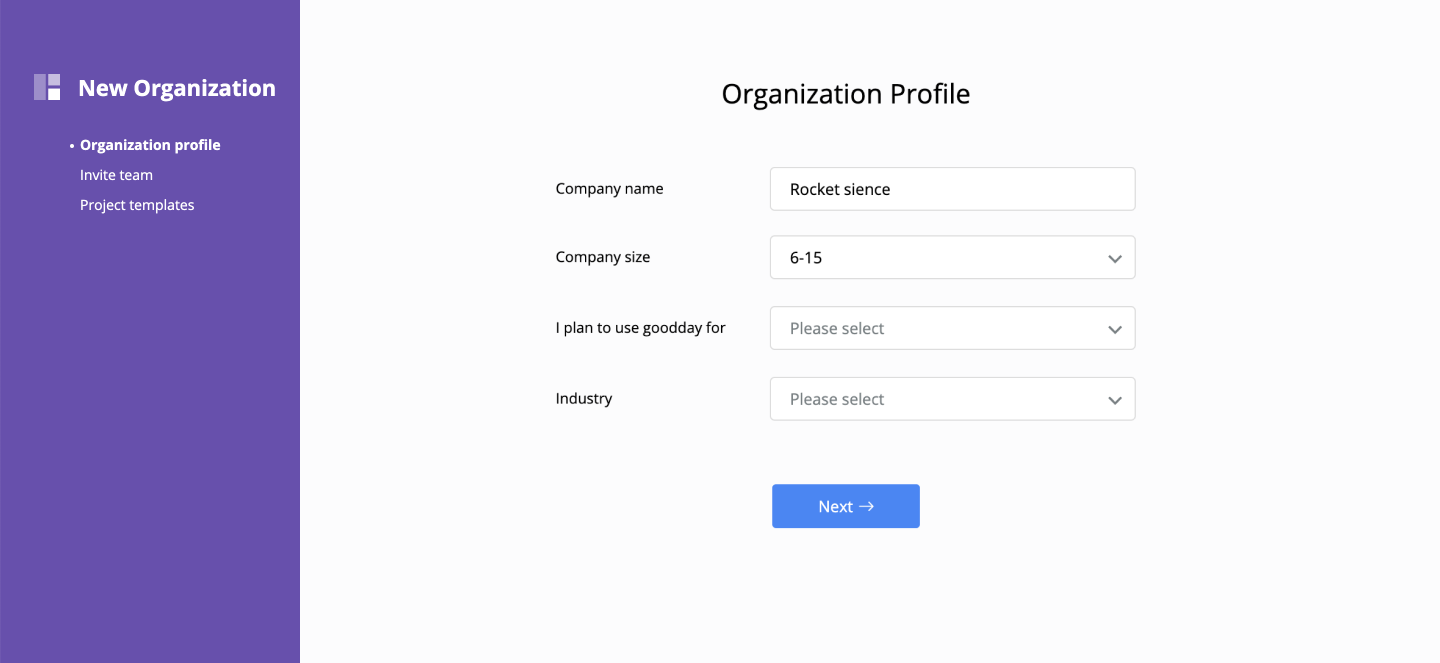Go to Invite team step

pyautogui.click(x=116, y=175)
